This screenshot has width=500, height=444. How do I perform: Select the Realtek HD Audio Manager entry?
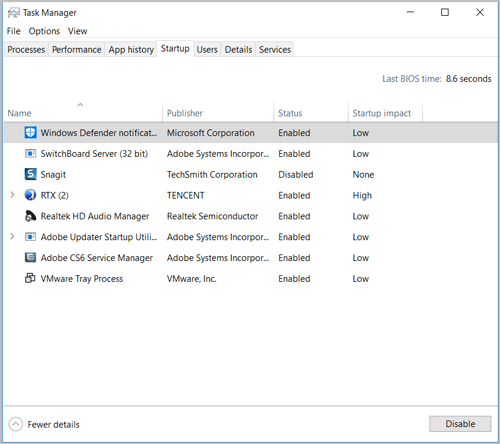95,216
